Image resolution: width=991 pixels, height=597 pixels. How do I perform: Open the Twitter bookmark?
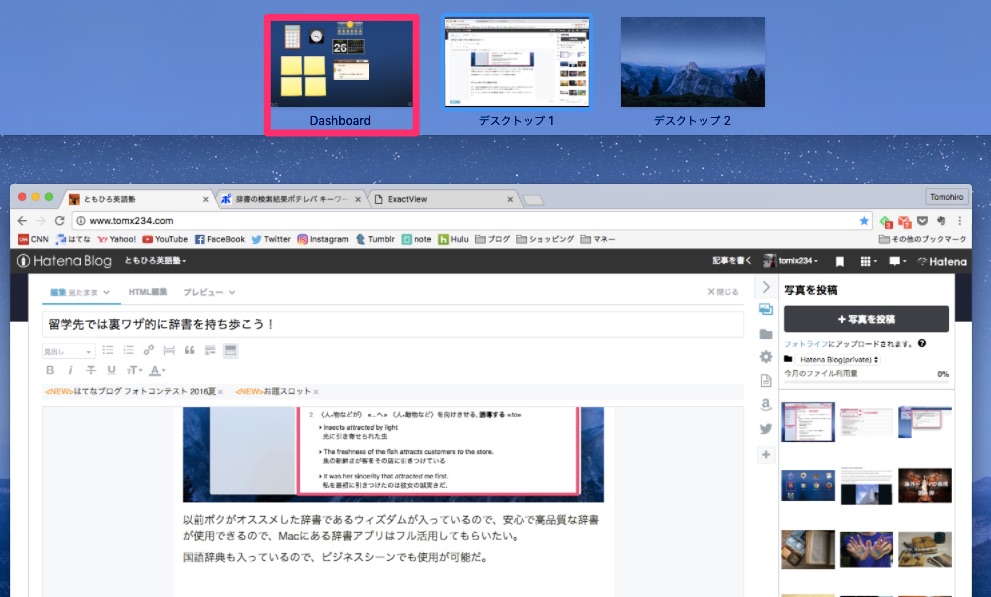271,239
